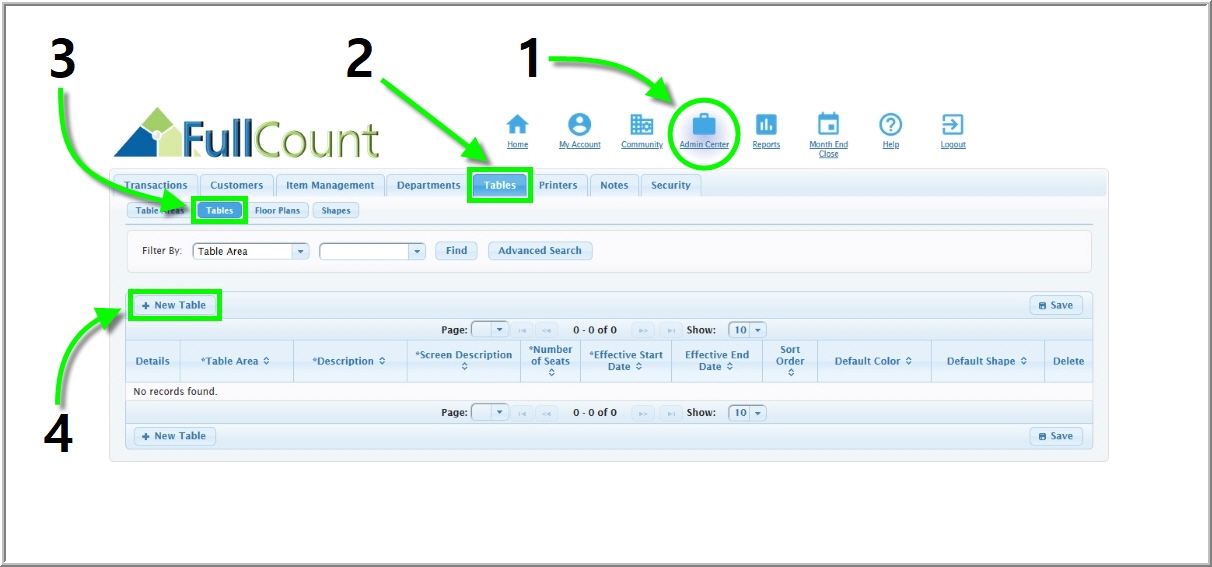Sort by the Description column header
Screen dimensions: 1212x567
coord(349,361)
